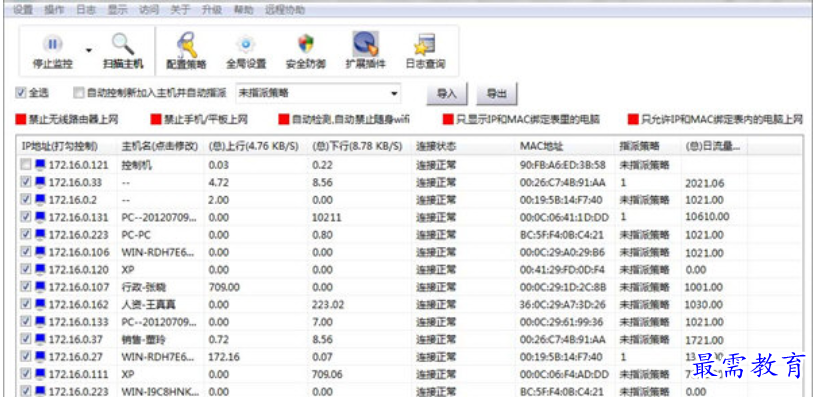Toggle red square 自动检测,自动禁止随身wifi

point(283,120)
